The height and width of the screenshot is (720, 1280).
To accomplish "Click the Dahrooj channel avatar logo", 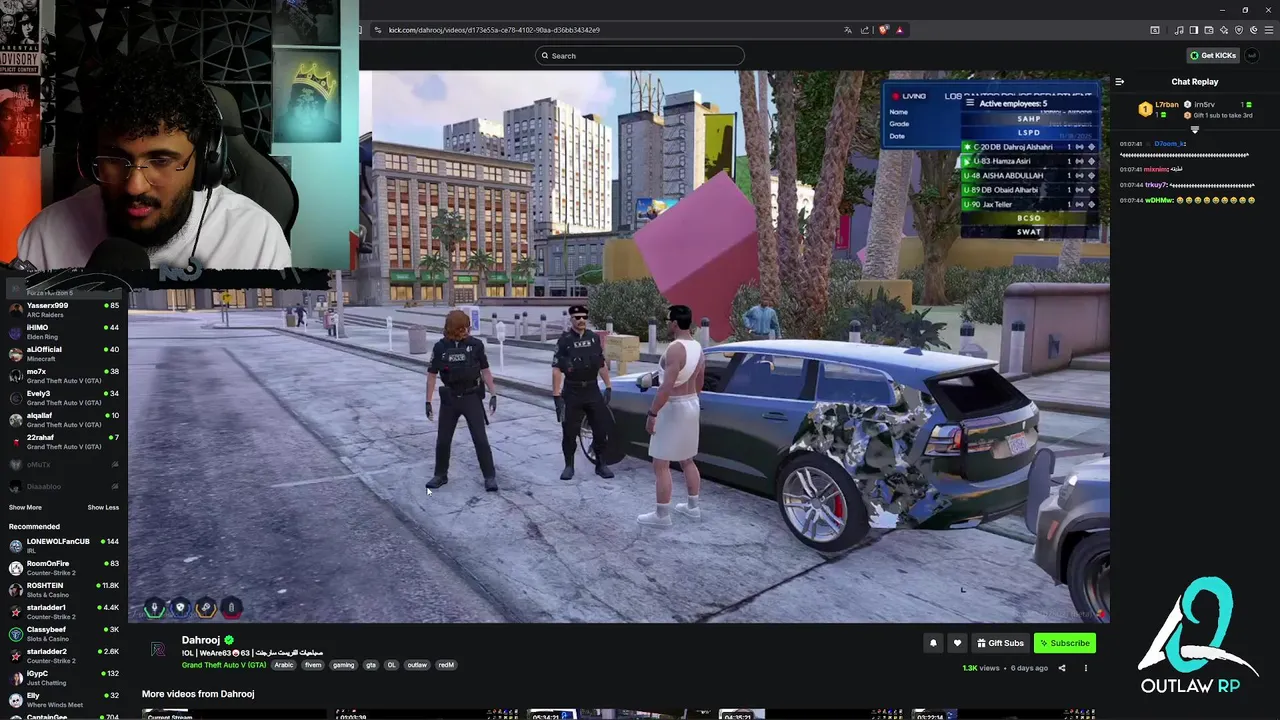I will click(x=158, y=650).
